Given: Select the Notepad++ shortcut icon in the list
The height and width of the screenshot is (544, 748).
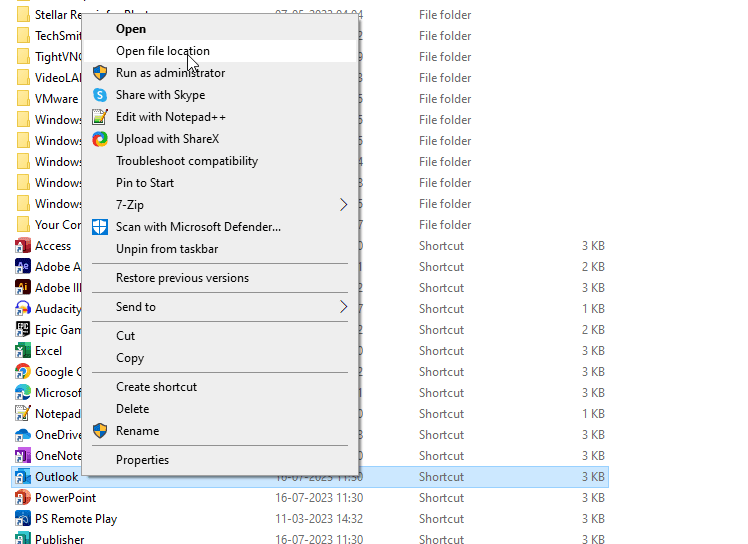Looking at the screenshot, I should pyautogui.click(x=22, y=414).
